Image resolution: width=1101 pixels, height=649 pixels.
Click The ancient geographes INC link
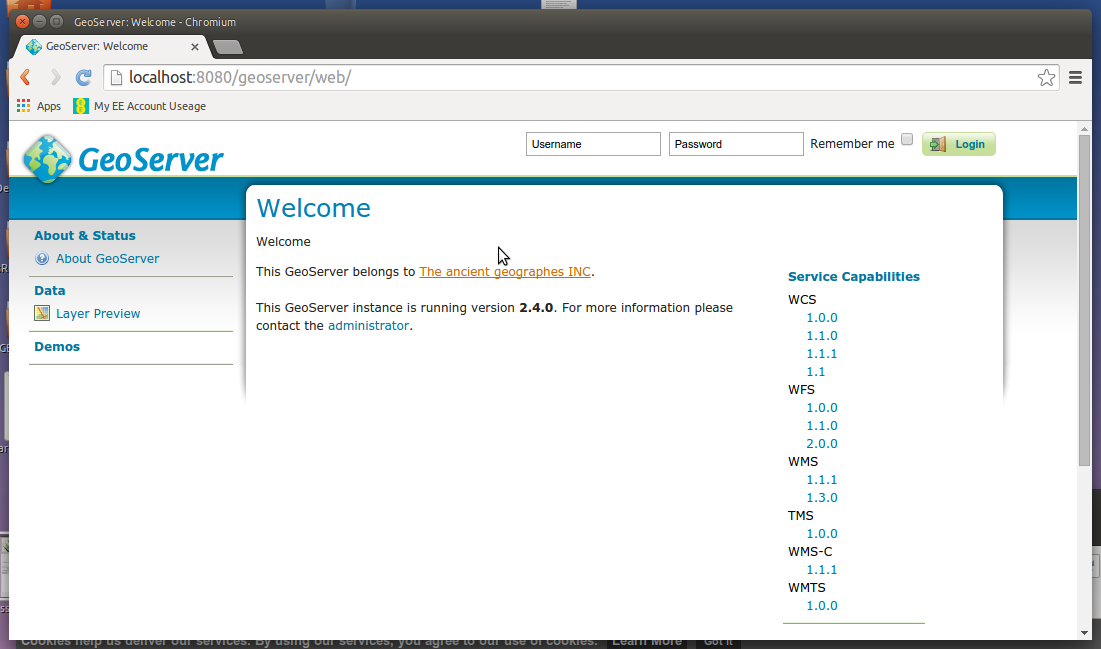pyautogui.click(x=504, y=271)
